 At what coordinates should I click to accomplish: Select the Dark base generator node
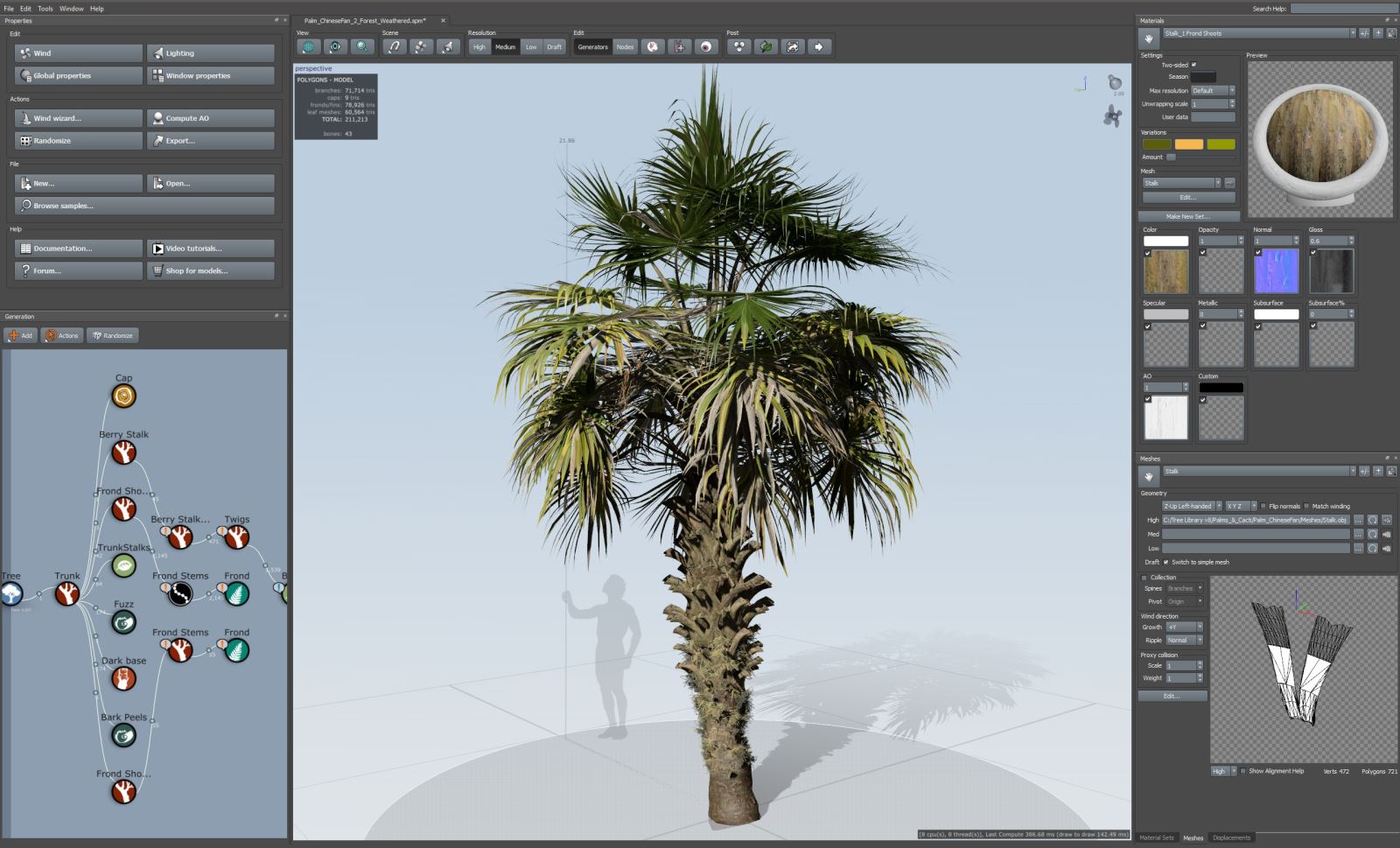point(123,678)
